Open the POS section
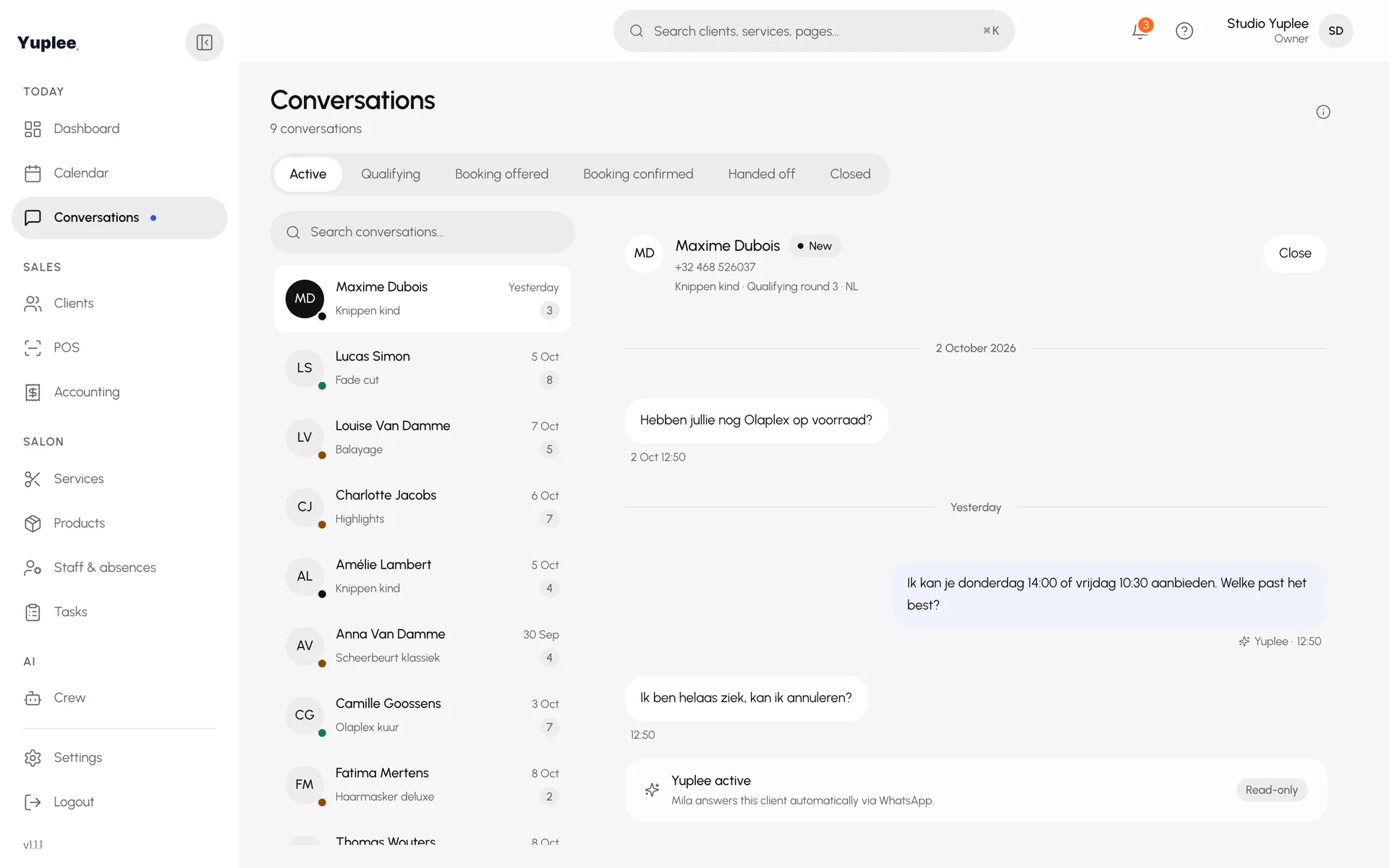1389x868 pixels. [x=119, y=348]
